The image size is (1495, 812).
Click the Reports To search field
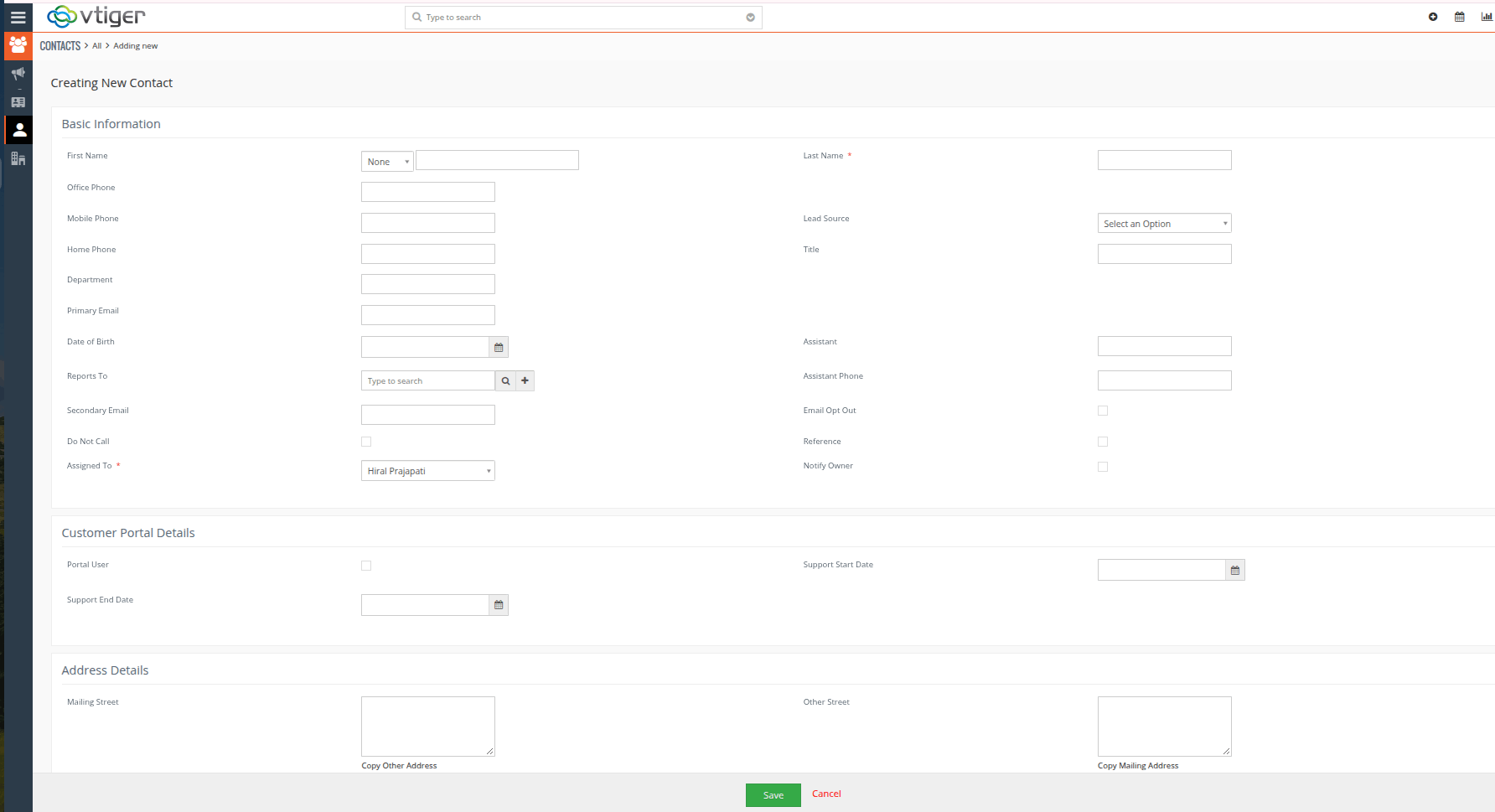(x=428, y=381)
